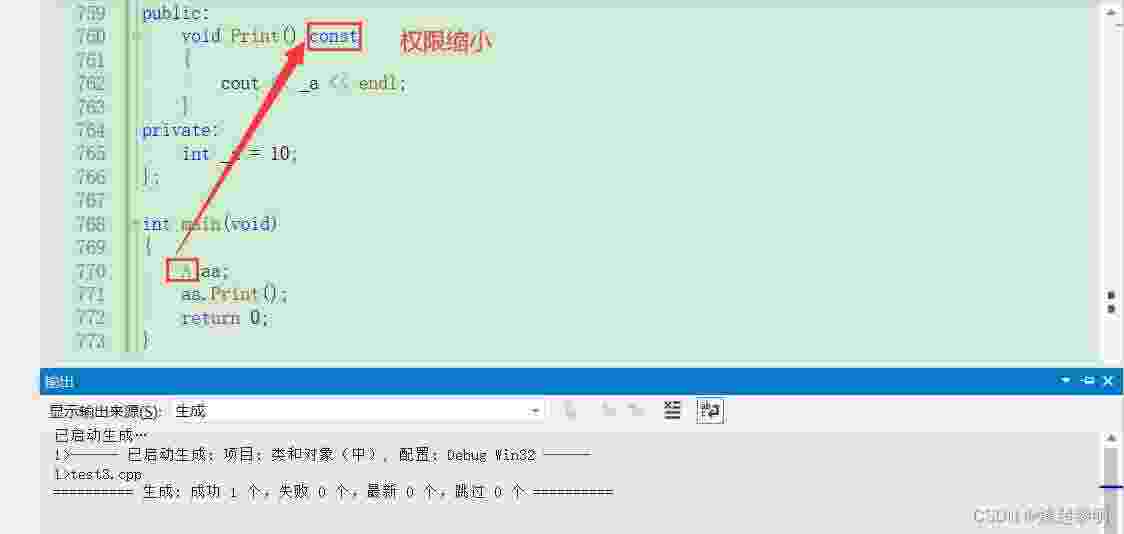Click the find message in code icon
The height and width of the screenshot is (534, 1124).
coord(571,410)
